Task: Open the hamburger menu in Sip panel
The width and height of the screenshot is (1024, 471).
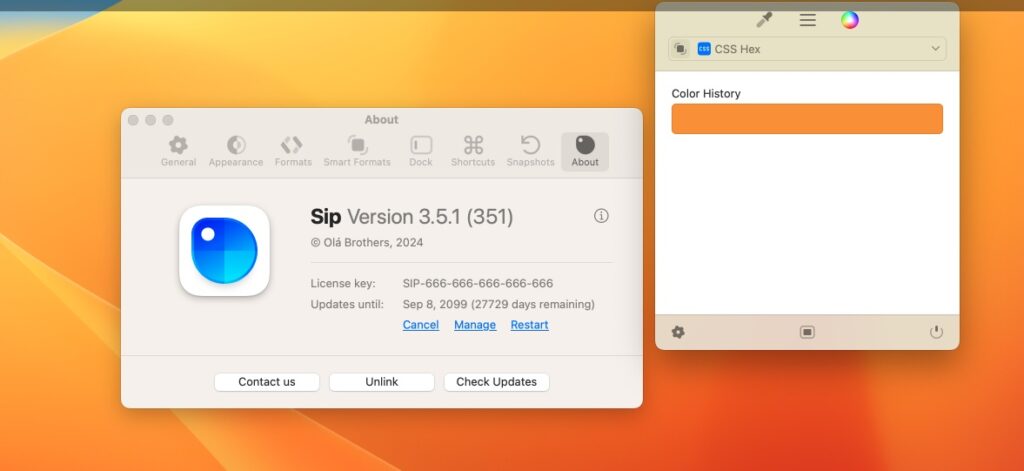Action: [808, 20]
